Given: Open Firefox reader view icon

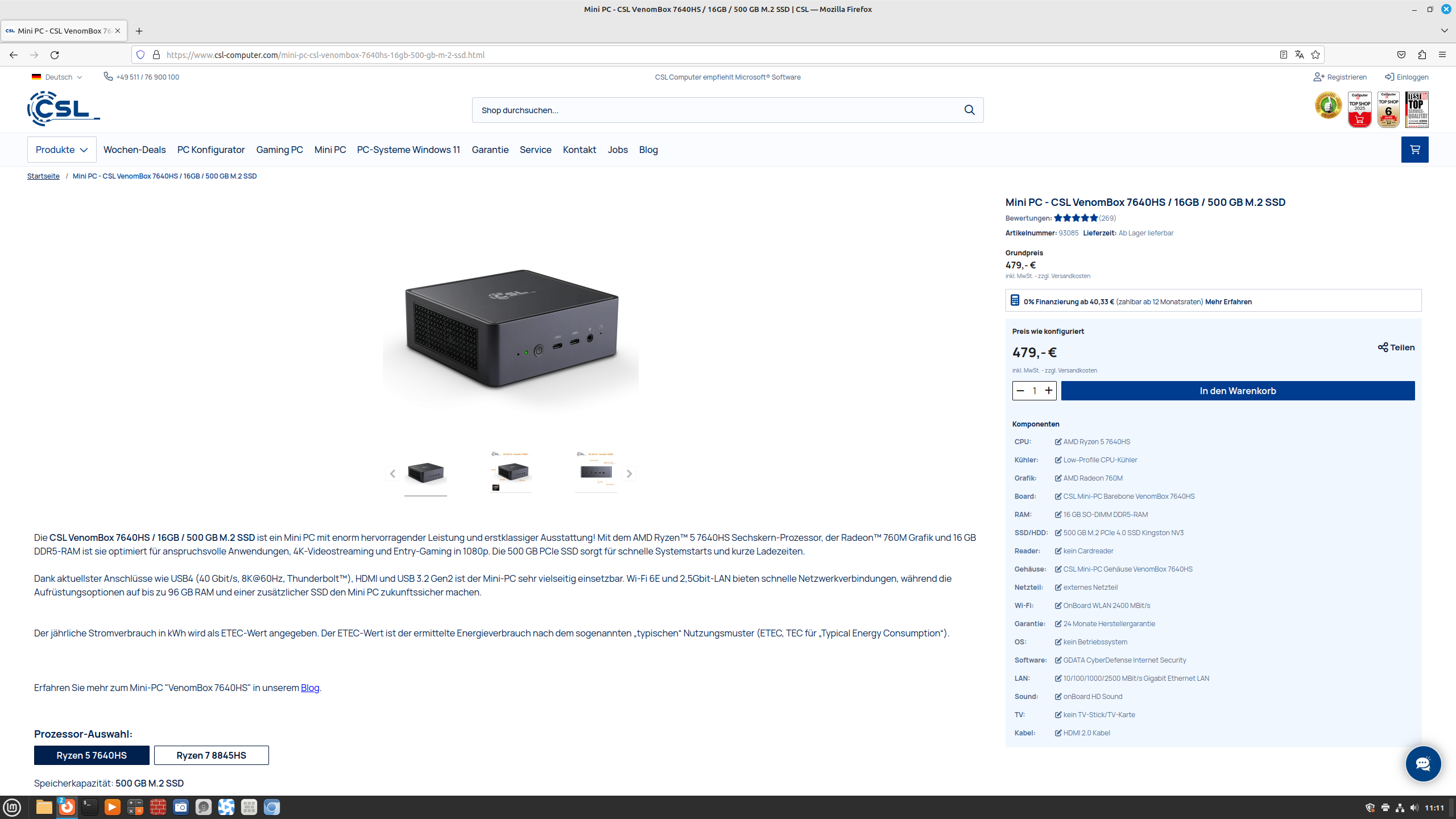Looking at the screenshot, I should (x=1283, y=55).
